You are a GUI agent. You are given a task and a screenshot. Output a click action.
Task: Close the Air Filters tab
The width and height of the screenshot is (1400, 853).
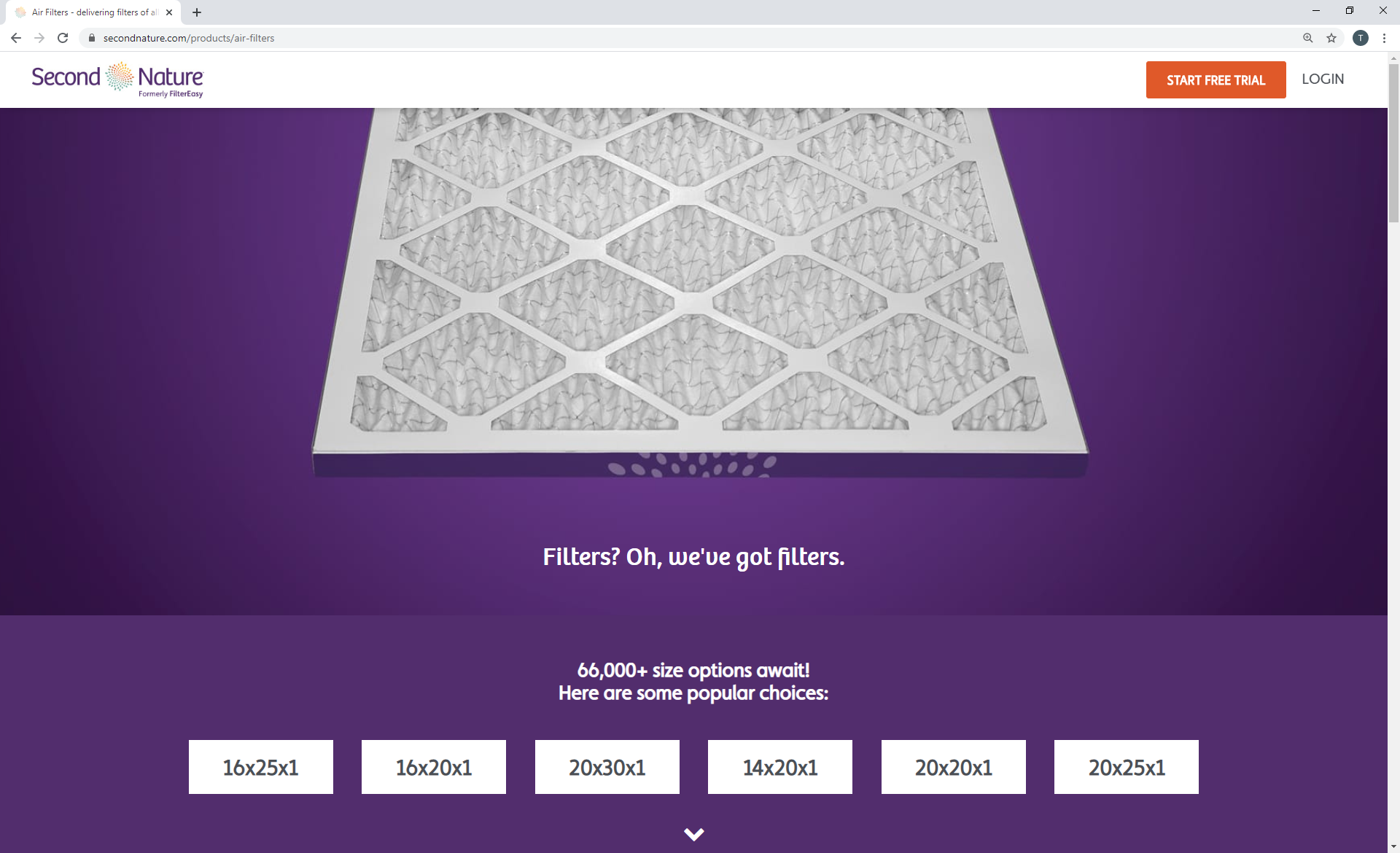(x=169, y=12)
